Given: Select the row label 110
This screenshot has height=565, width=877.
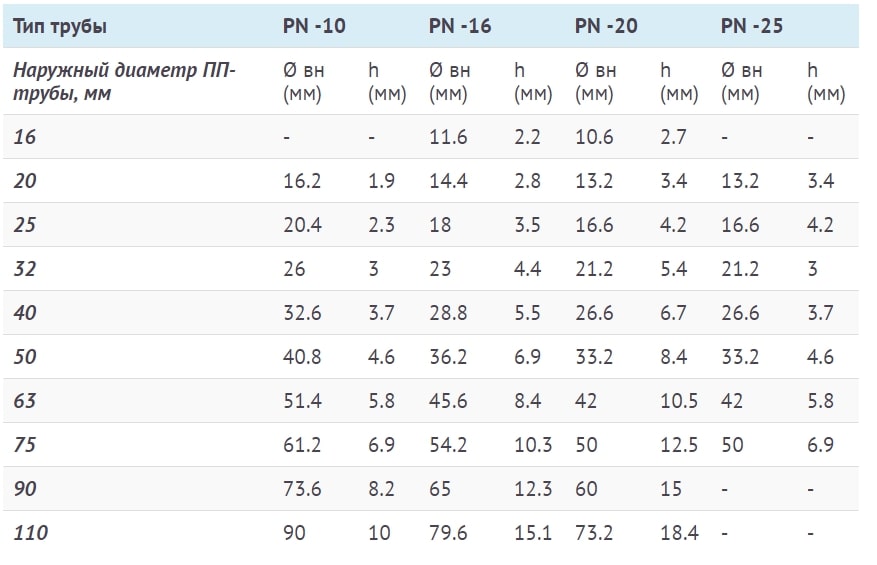Looking at the screenshot, I should coord(31,533).
